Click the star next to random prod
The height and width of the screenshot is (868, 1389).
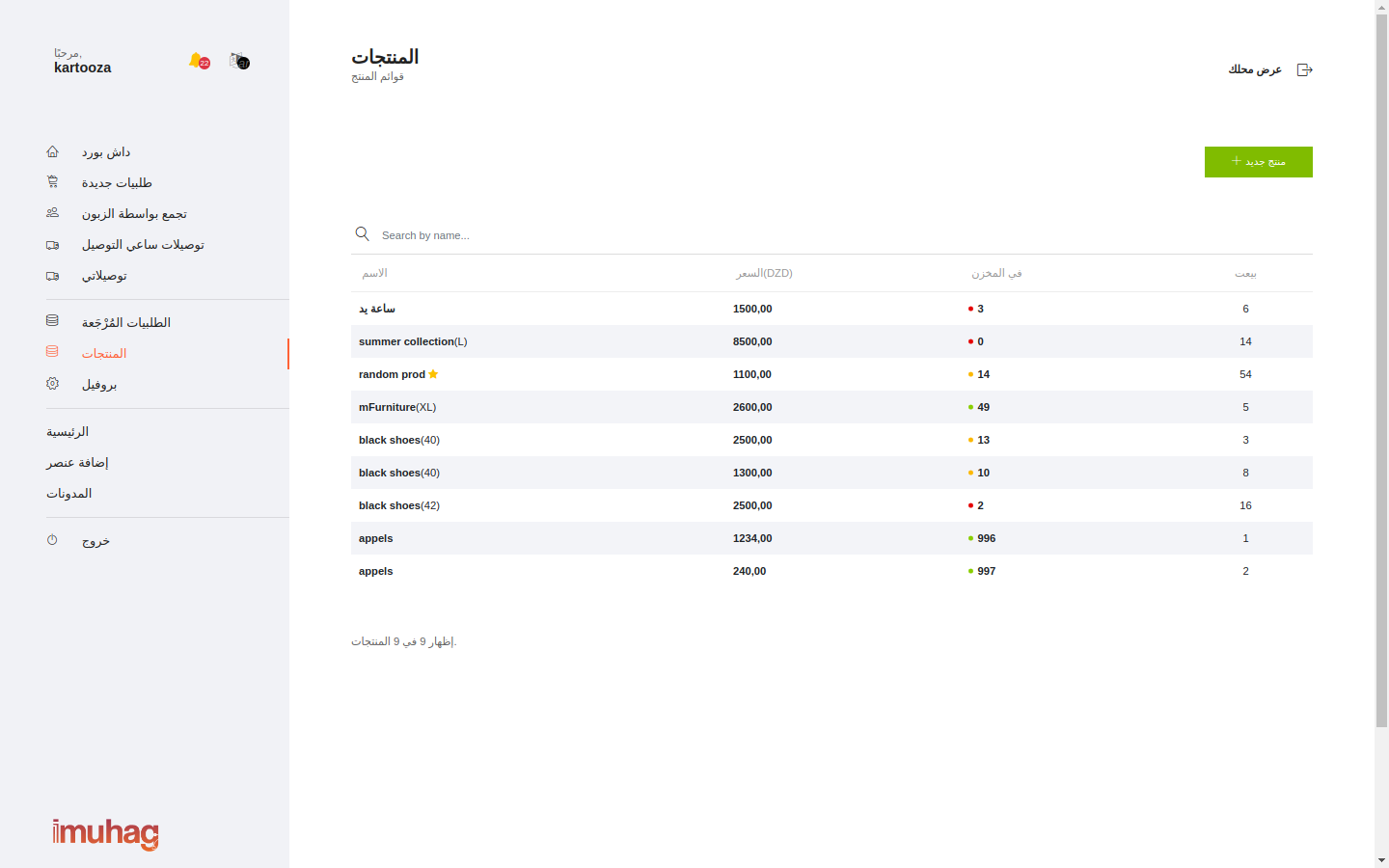[x=433, y=374]
